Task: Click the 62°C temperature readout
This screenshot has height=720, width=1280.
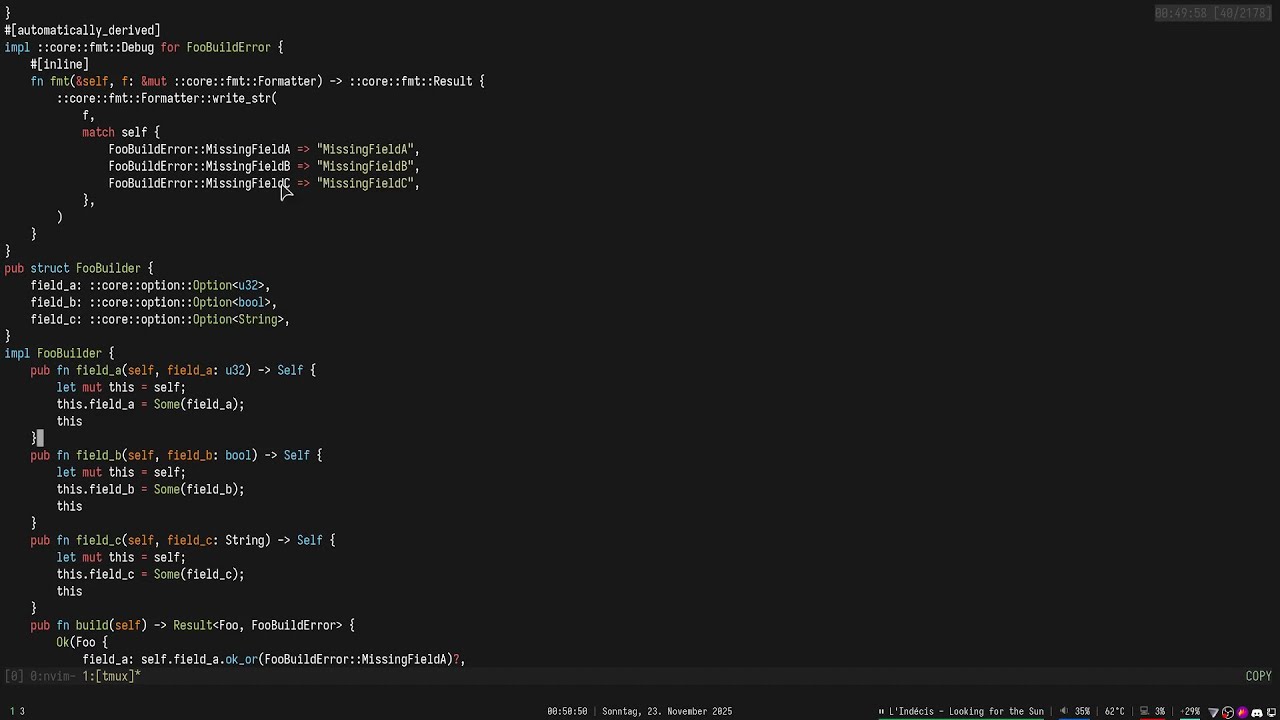Action: [x=1114, y=712]
